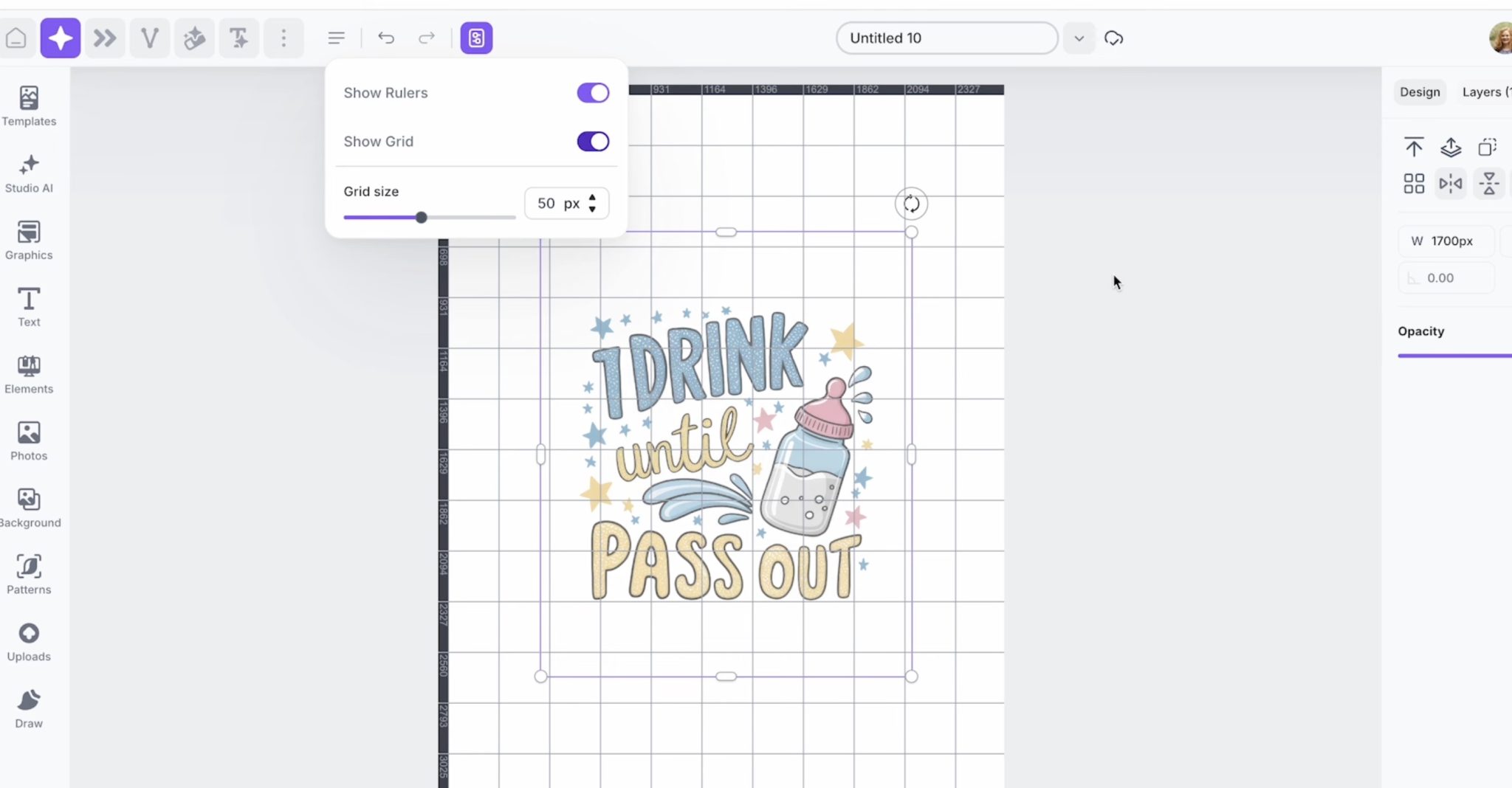Click the Grid size slider handle

click(421, 218)
